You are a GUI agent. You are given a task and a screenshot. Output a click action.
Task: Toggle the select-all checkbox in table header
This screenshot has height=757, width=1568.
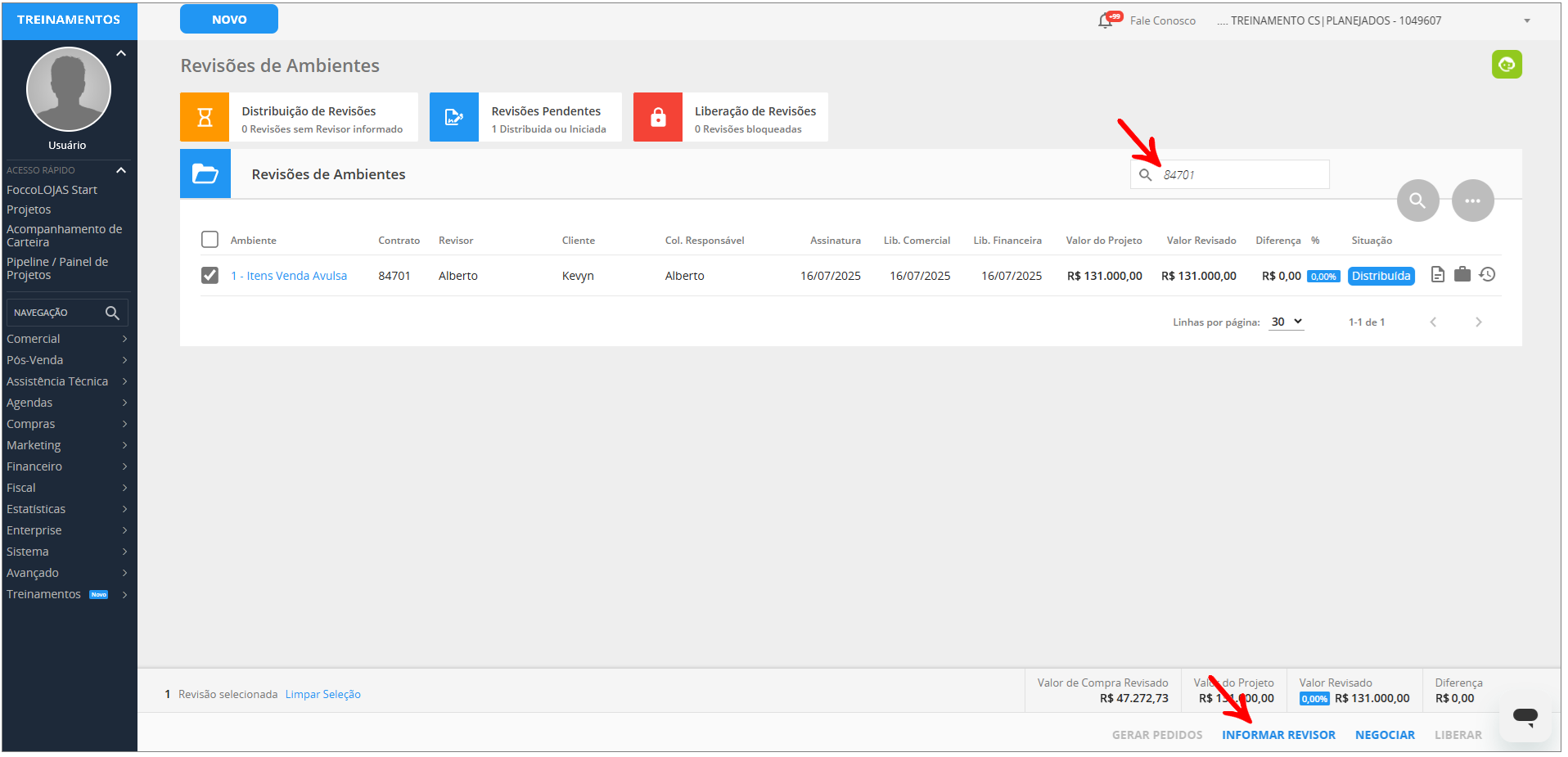click(x=210, y=240)
